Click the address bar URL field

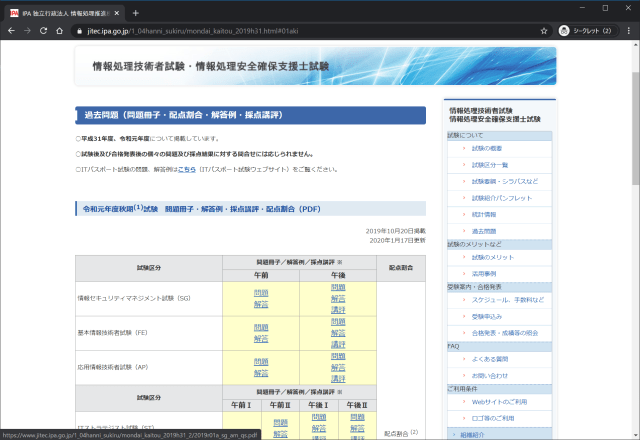[310, 31]
